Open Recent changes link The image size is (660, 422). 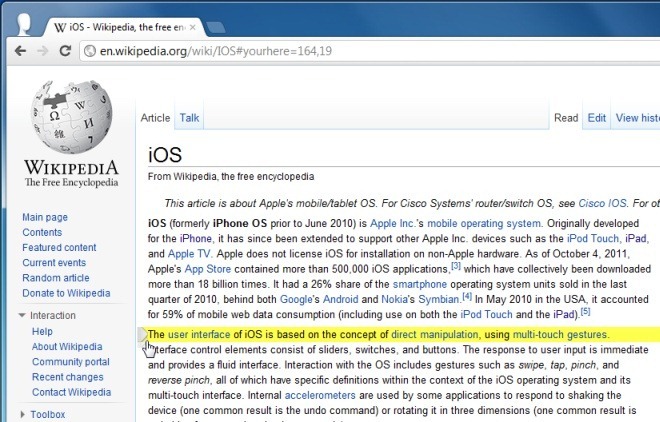coord(68,377)
